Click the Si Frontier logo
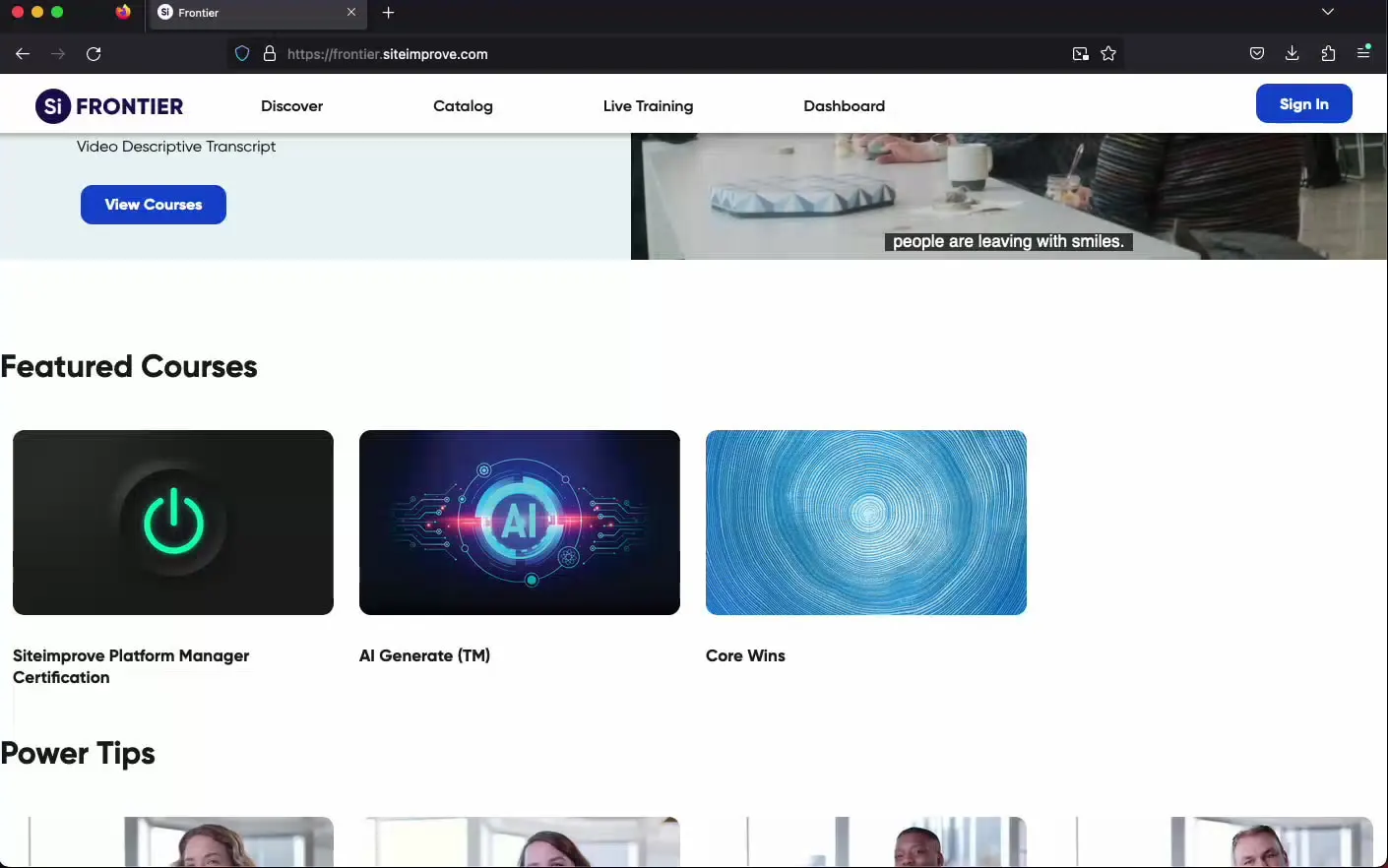 pos(109,106)
